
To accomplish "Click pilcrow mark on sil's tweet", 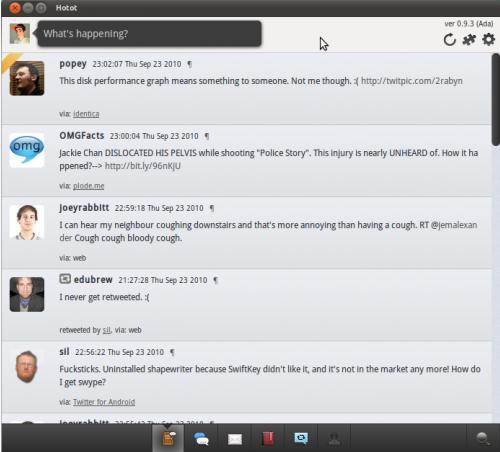I will tap(172, 352).
